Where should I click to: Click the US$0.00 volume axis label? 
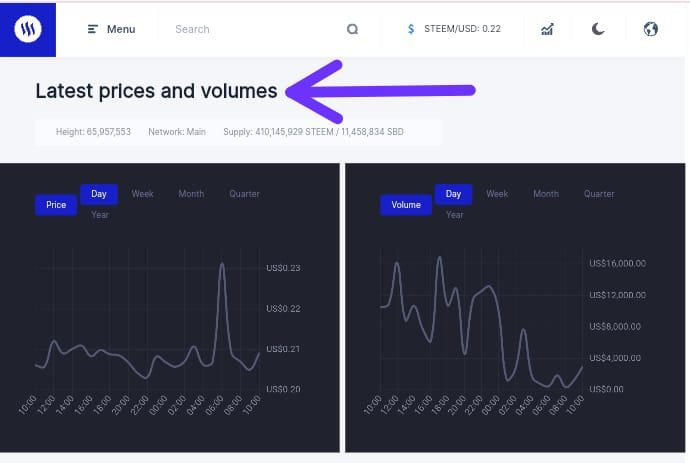[606, 389]
